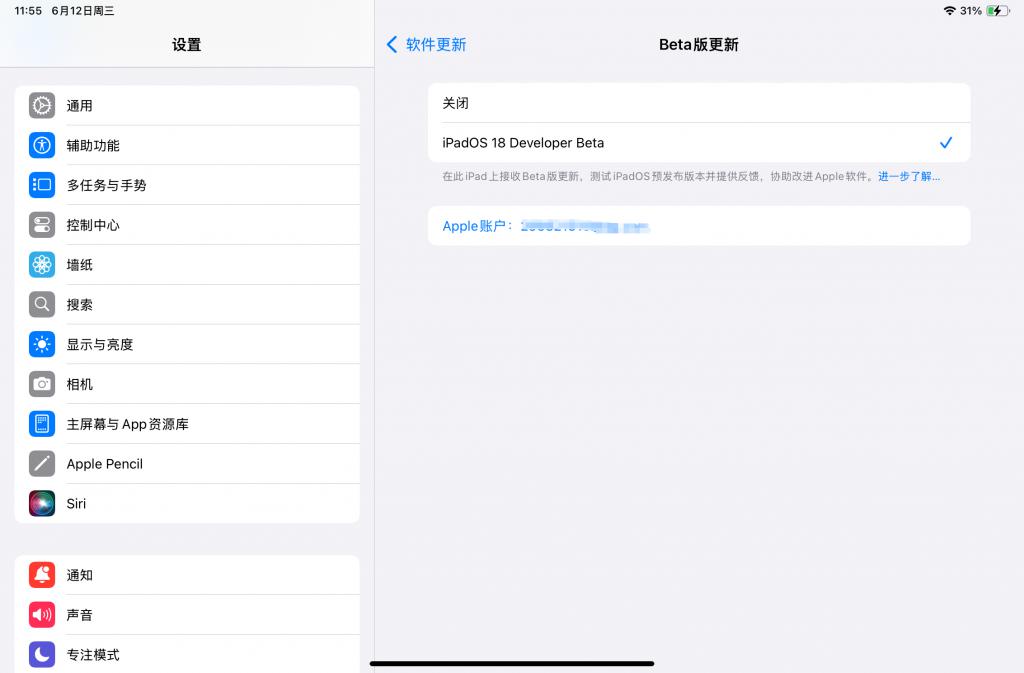Image resolution: width=1024 pixels, height=673 pixels.
Task: Tap the blue checkmark on Developer Beta
Action: (x=946, y=142)
